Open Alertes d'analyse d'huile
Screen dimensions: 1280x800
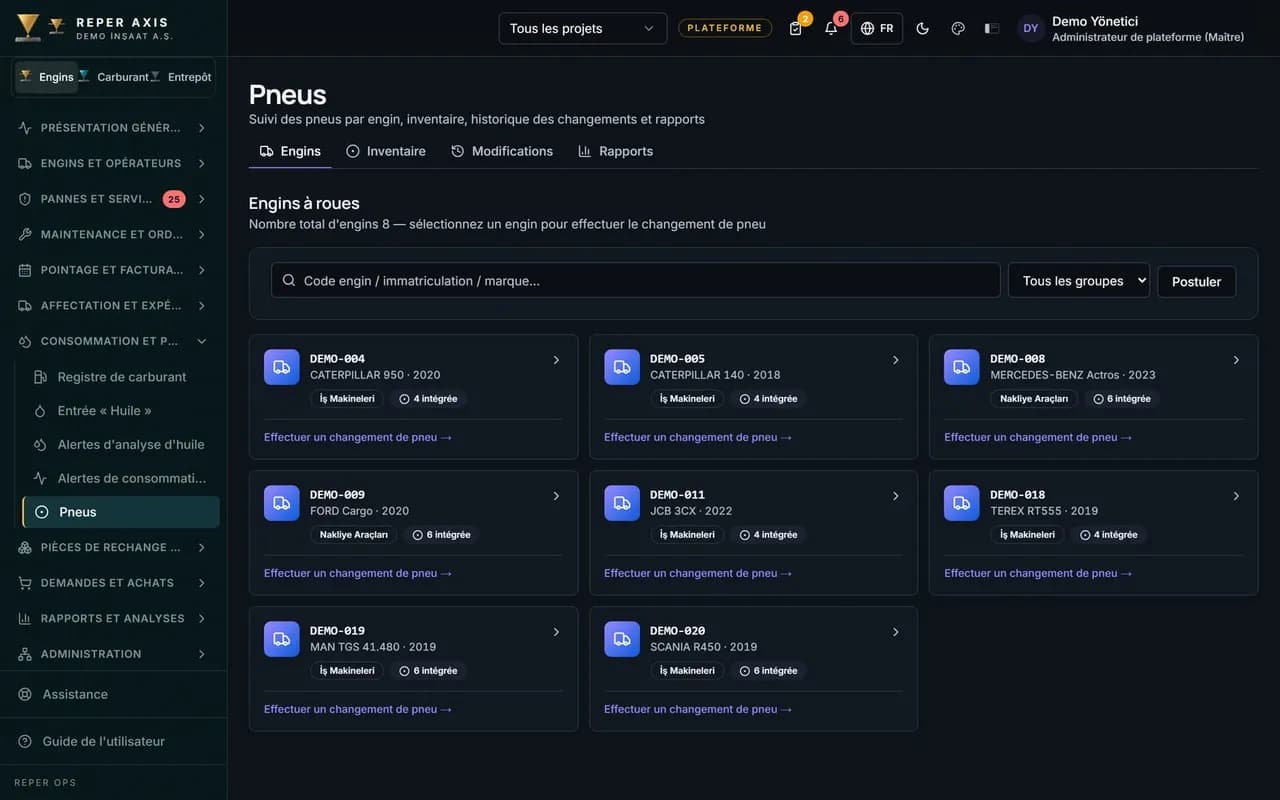(x=121, y=444)
